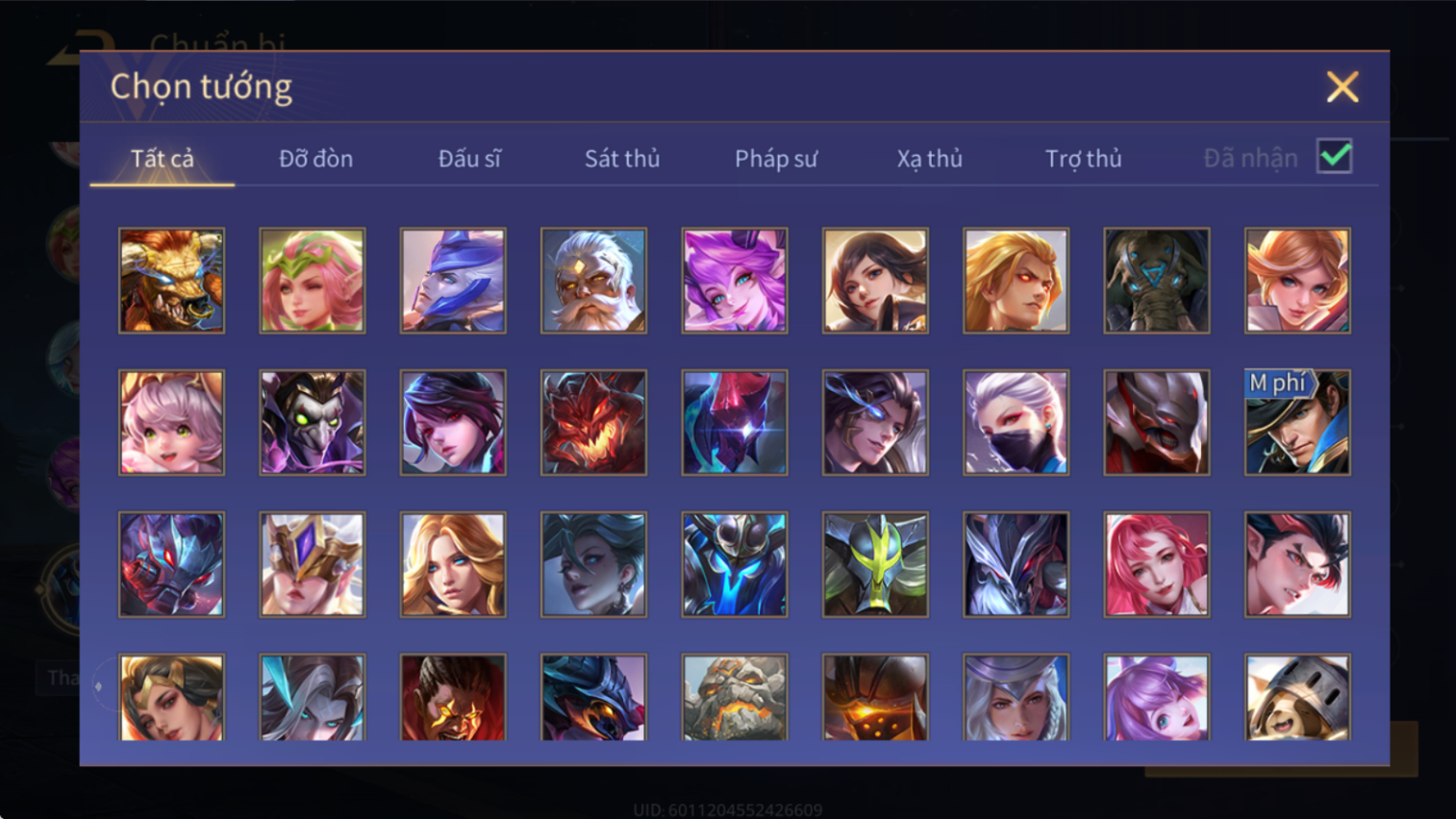Select the golden bull hero portrait

pyautogui.click(x=171, y=281)
